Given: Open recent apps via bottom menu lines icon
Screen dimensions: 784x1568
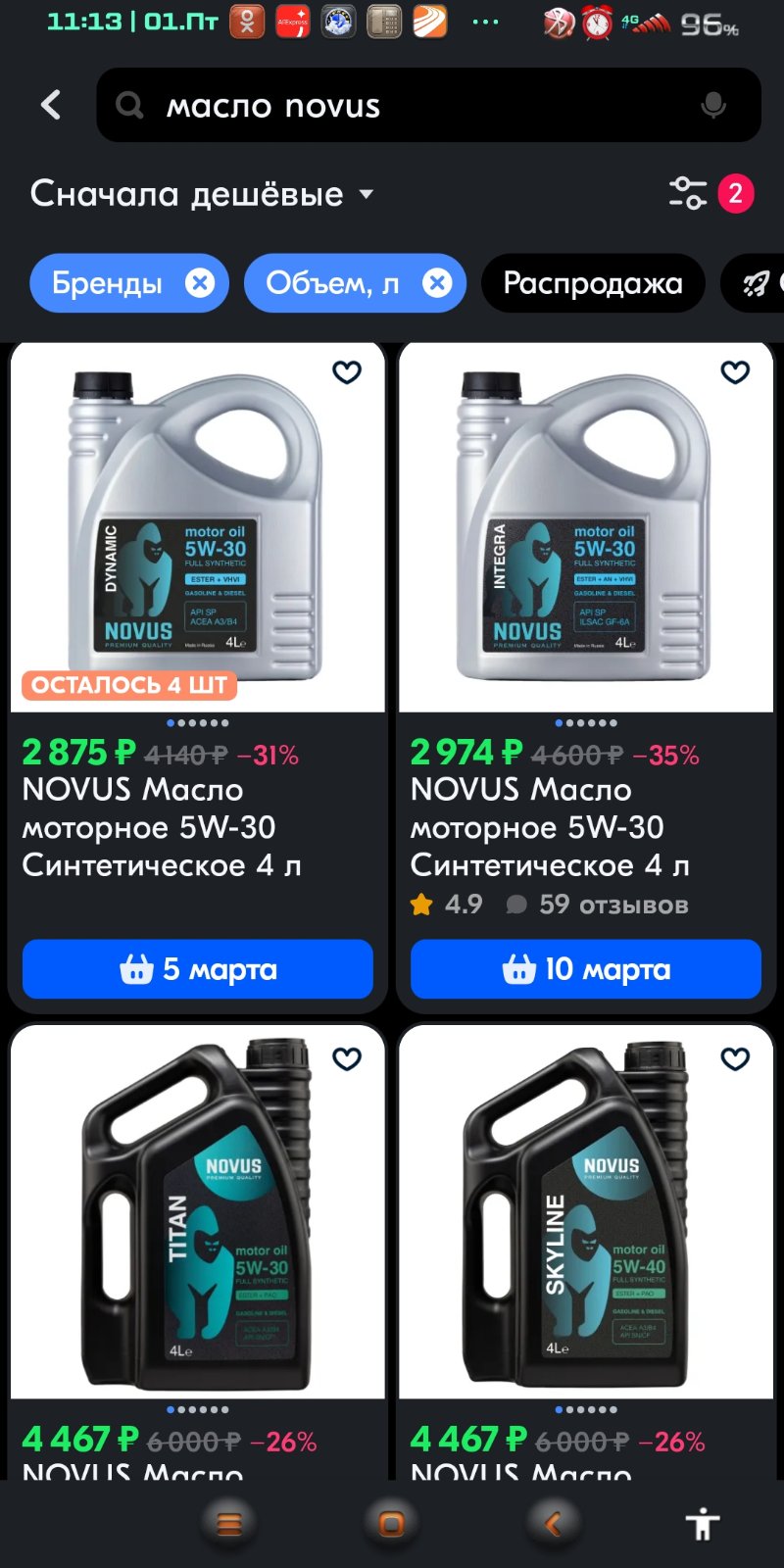Looking at the screenshot, I should (229, 1524).
